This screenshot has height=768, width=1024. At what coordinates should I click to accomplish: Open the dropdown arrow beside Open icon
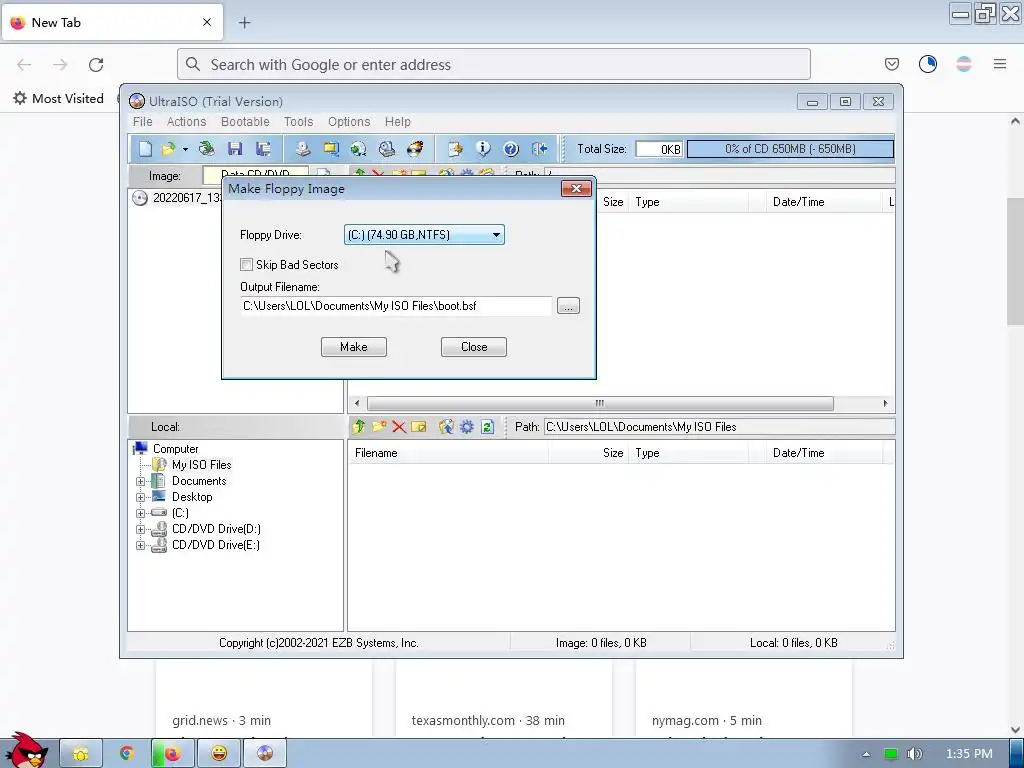point(185,150)
